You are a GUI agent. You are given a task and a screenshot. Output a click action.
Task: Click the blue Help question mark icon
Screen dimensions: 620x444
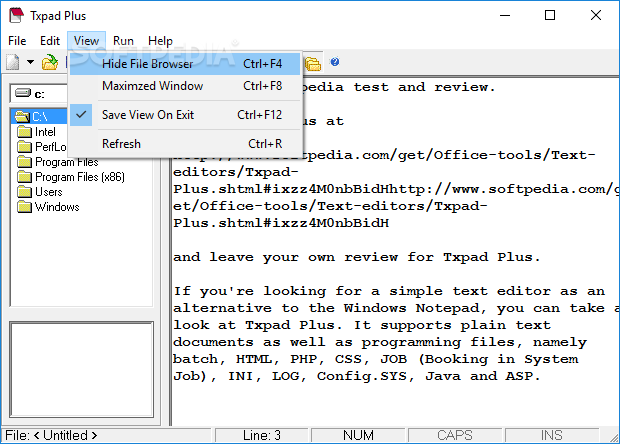[x=335, y=62]
